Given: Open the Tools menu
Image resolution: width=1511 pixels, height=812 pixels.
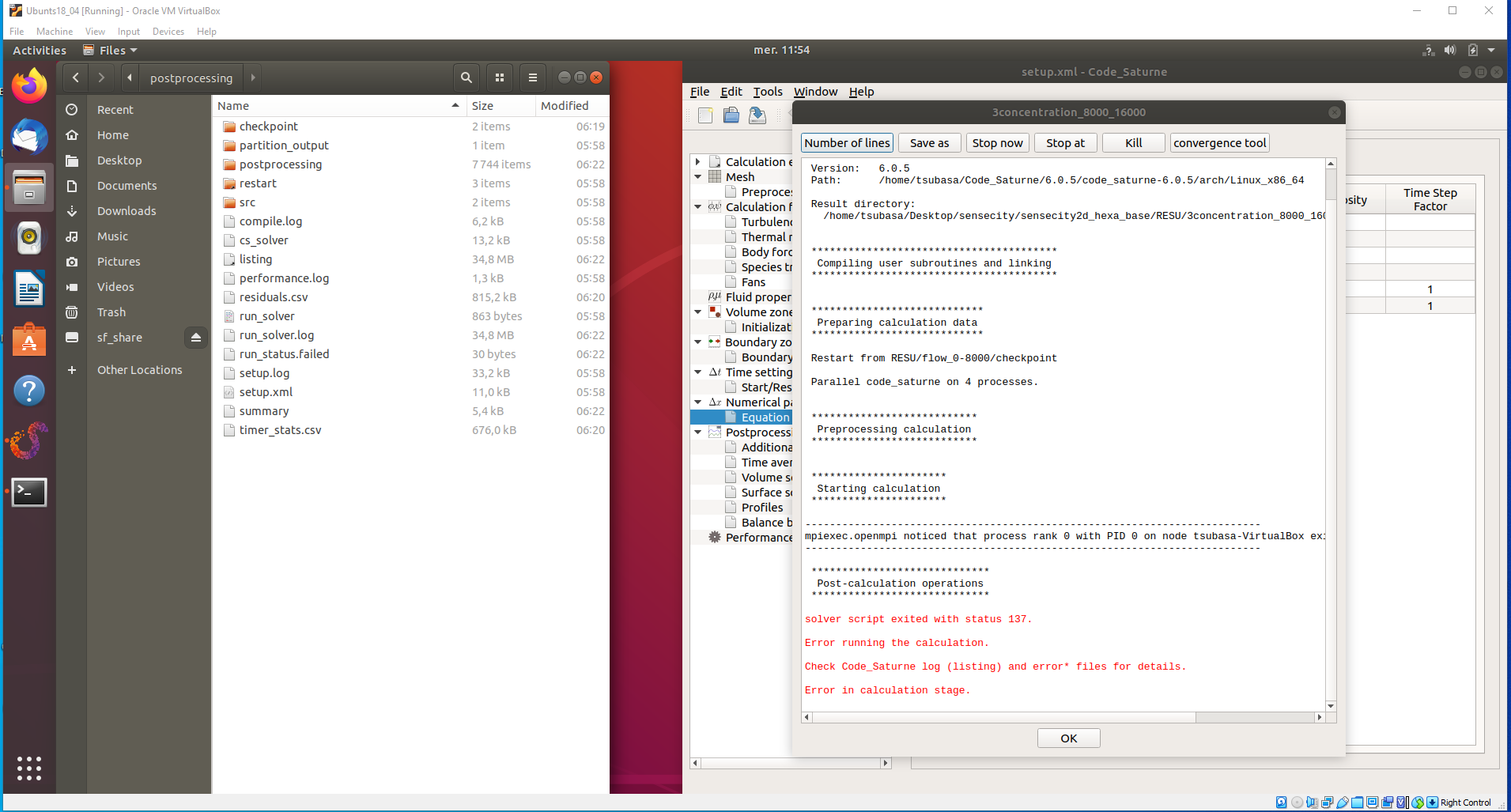Looking at the screenshot, I should 767,92.
